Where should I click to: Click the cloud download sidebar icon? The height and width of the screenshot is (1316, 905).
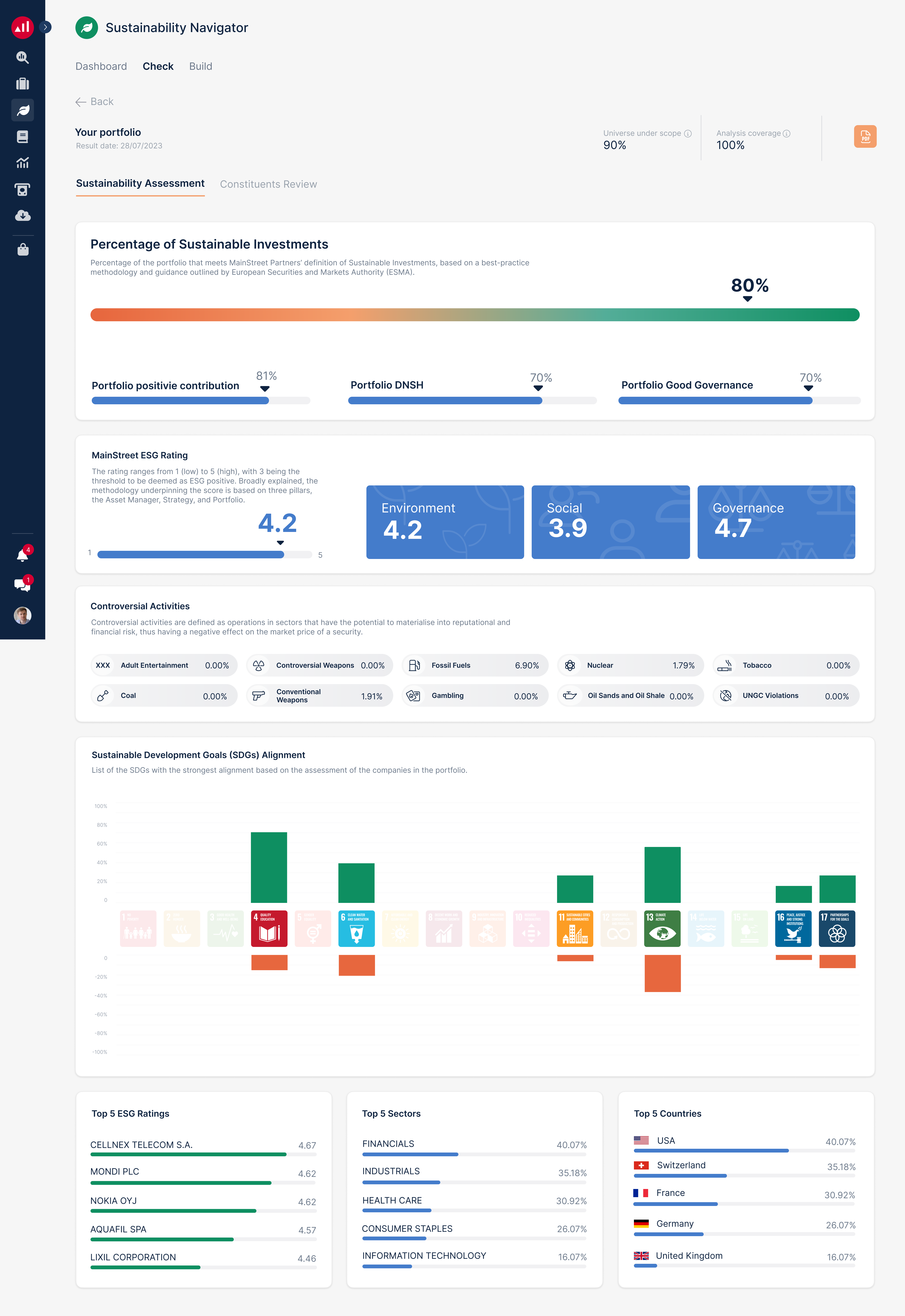click(23, 215)
